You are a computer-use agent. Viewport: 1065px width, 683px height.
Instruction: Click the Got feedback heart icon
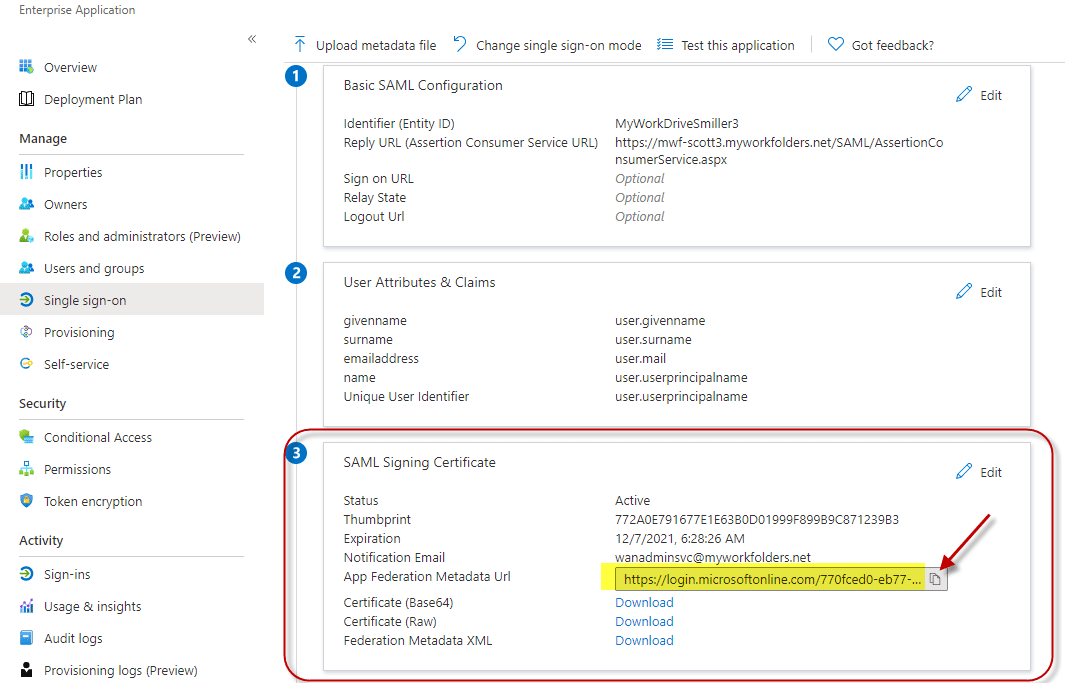tap(836, 45)
